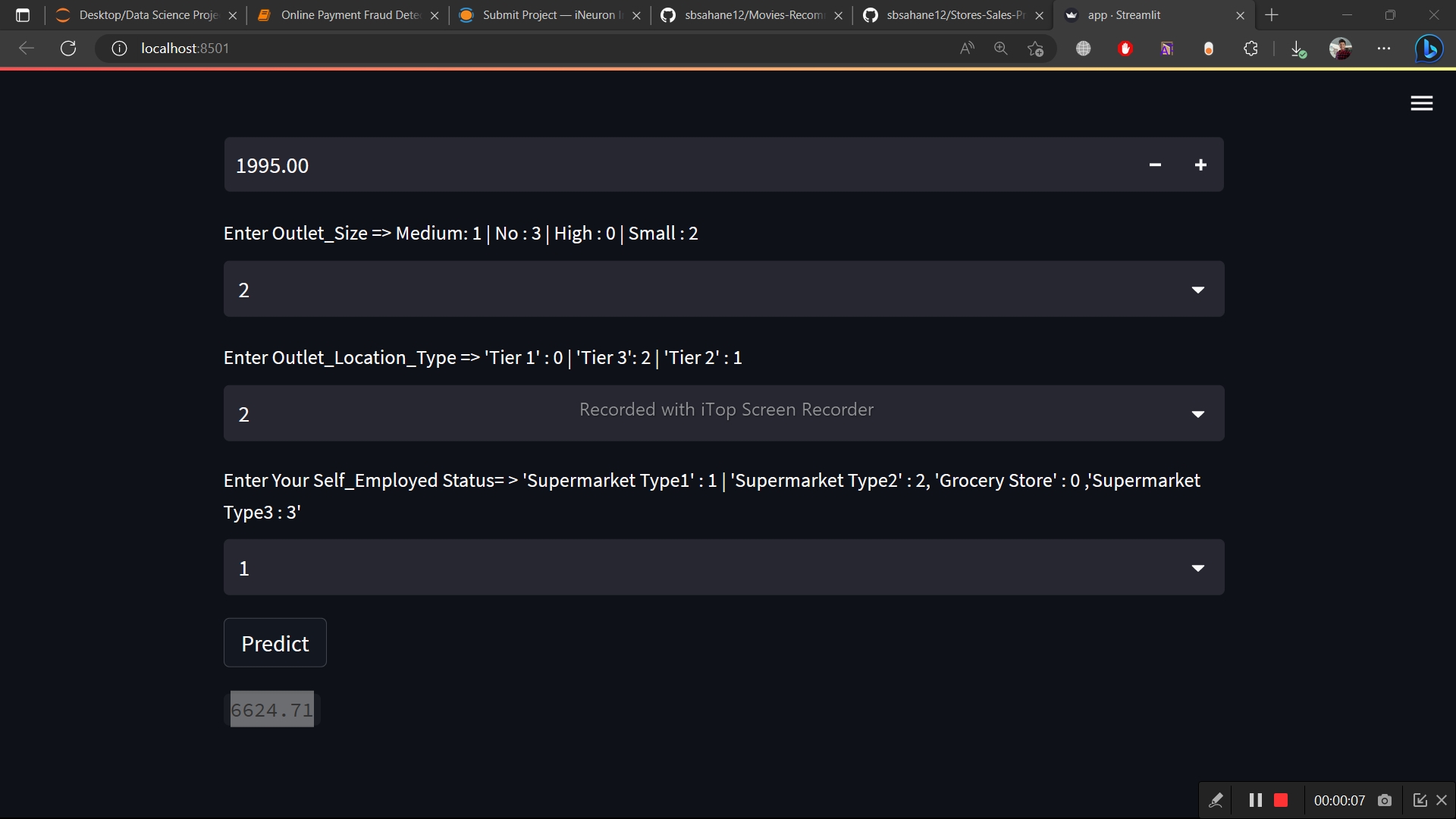Open the Streamlit hamburger menu
The image size is (1456, 819).
point(1421,104)
